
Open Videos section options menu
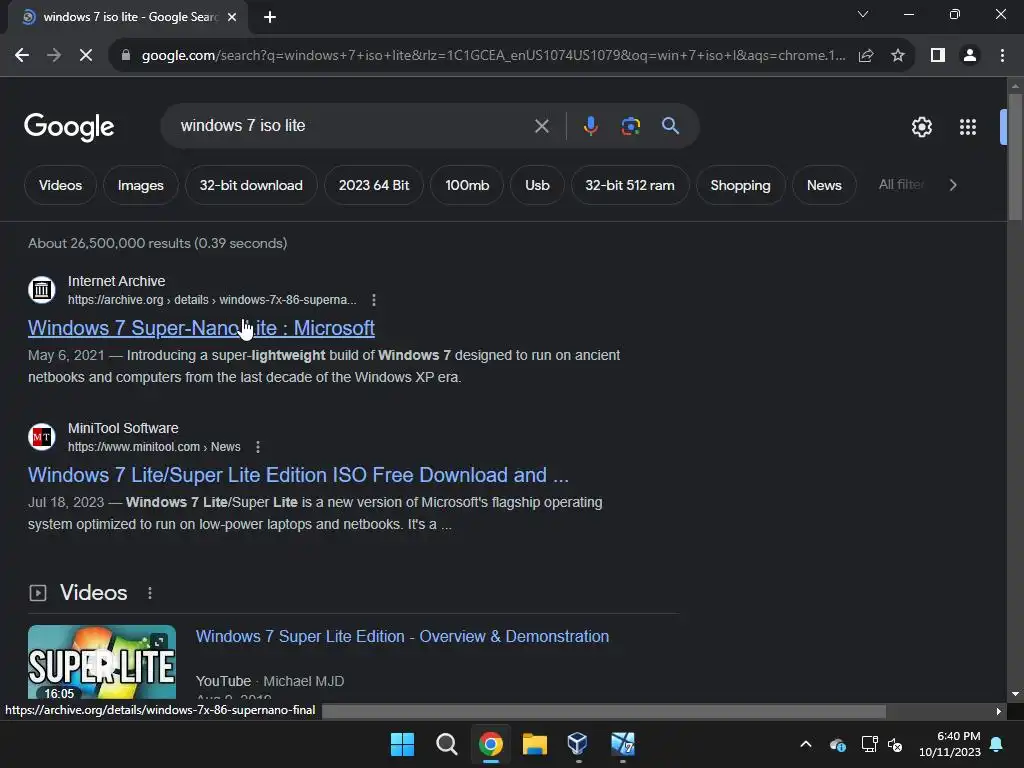click(x=150, y=593)
